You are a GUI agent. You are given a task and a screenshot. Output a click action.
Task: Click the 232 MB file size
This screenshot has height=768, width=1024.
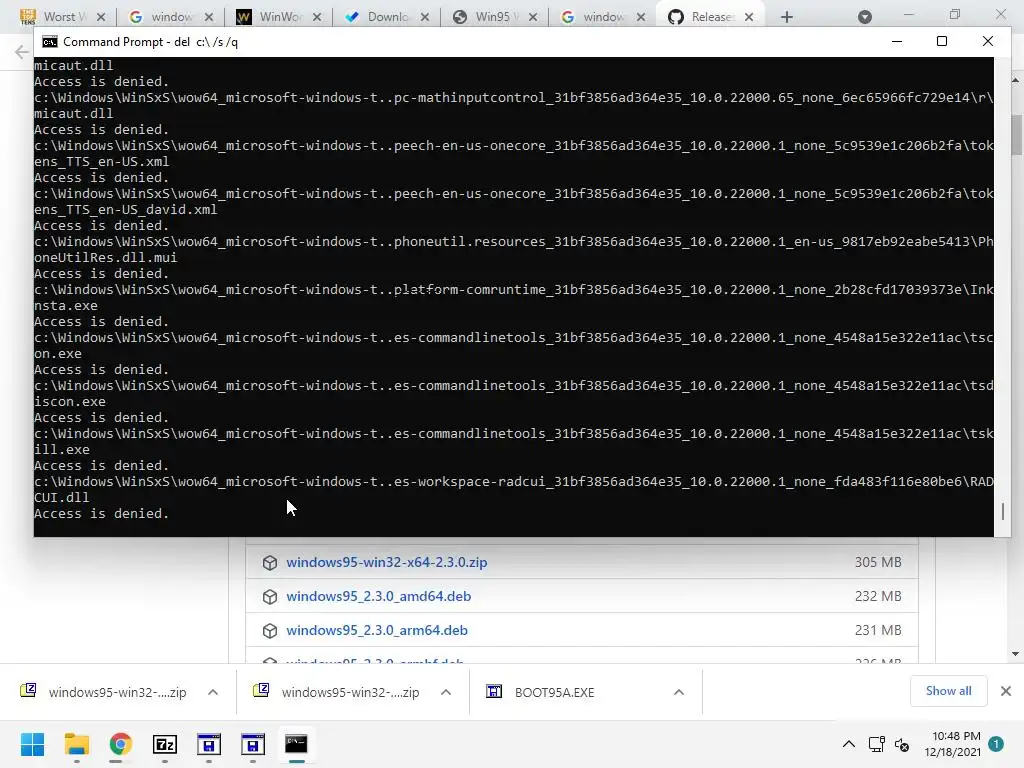[878, 596]
